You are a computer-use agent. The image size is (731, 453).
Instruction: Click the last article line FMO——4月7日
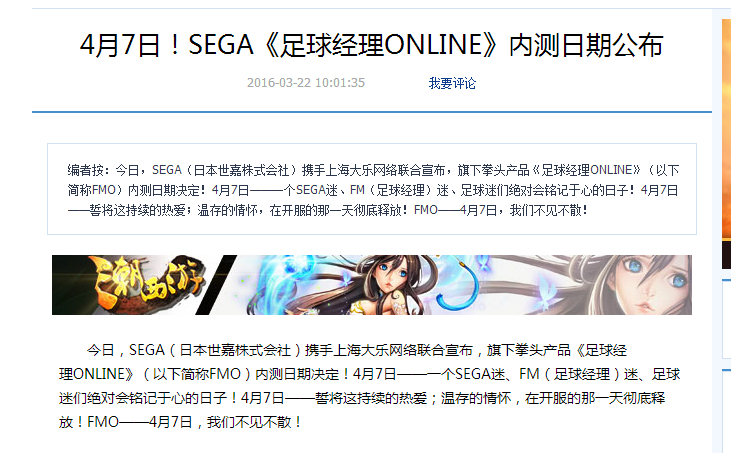(179, 422)
